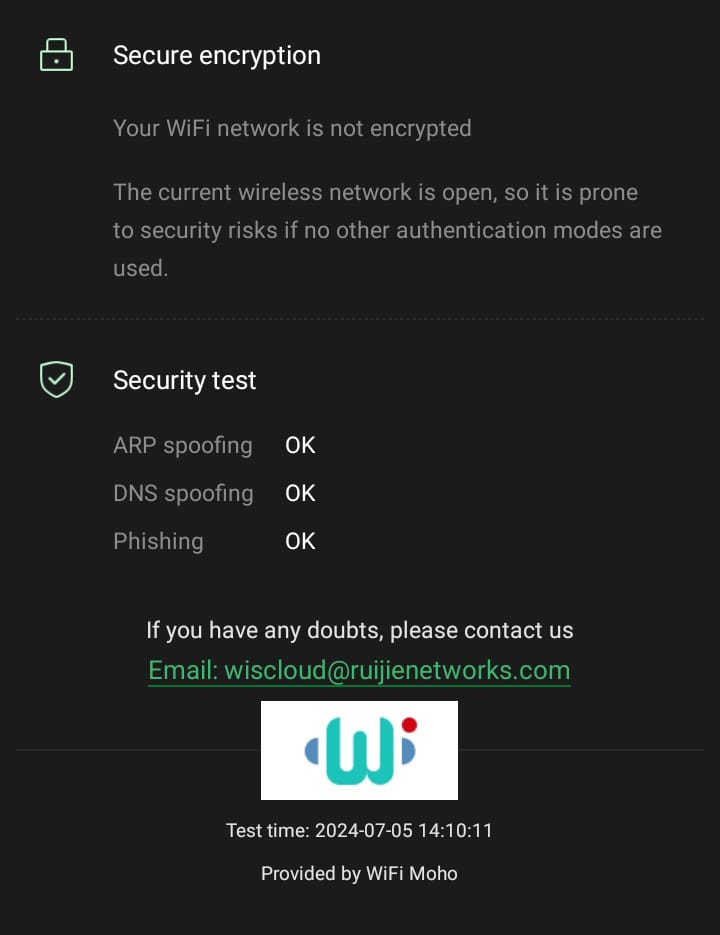Viewport: 720px width, 935px height.
Task: Select the Security test heading
Action: (185, 380)
